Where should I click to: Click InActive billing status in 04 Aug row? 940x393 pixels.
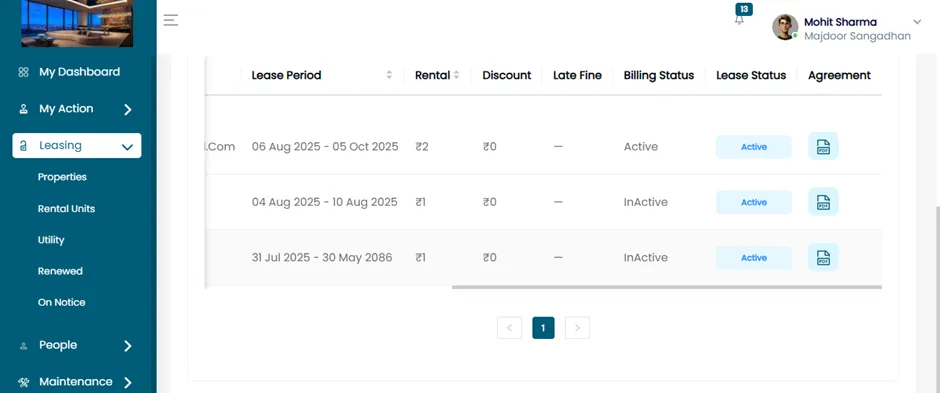coord(646,202)
